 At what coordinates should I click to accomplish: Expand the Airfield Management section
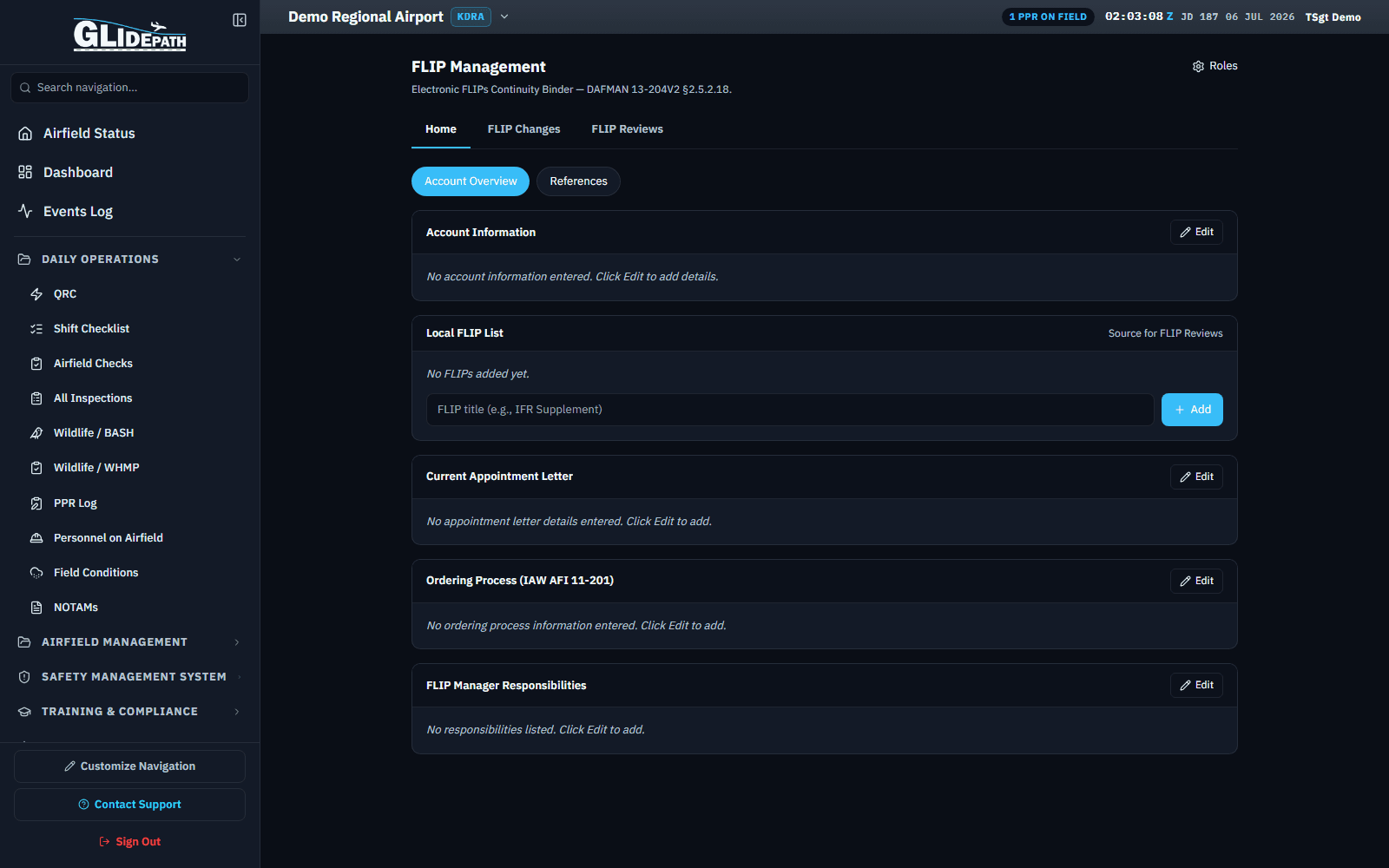tap(130, 641)
